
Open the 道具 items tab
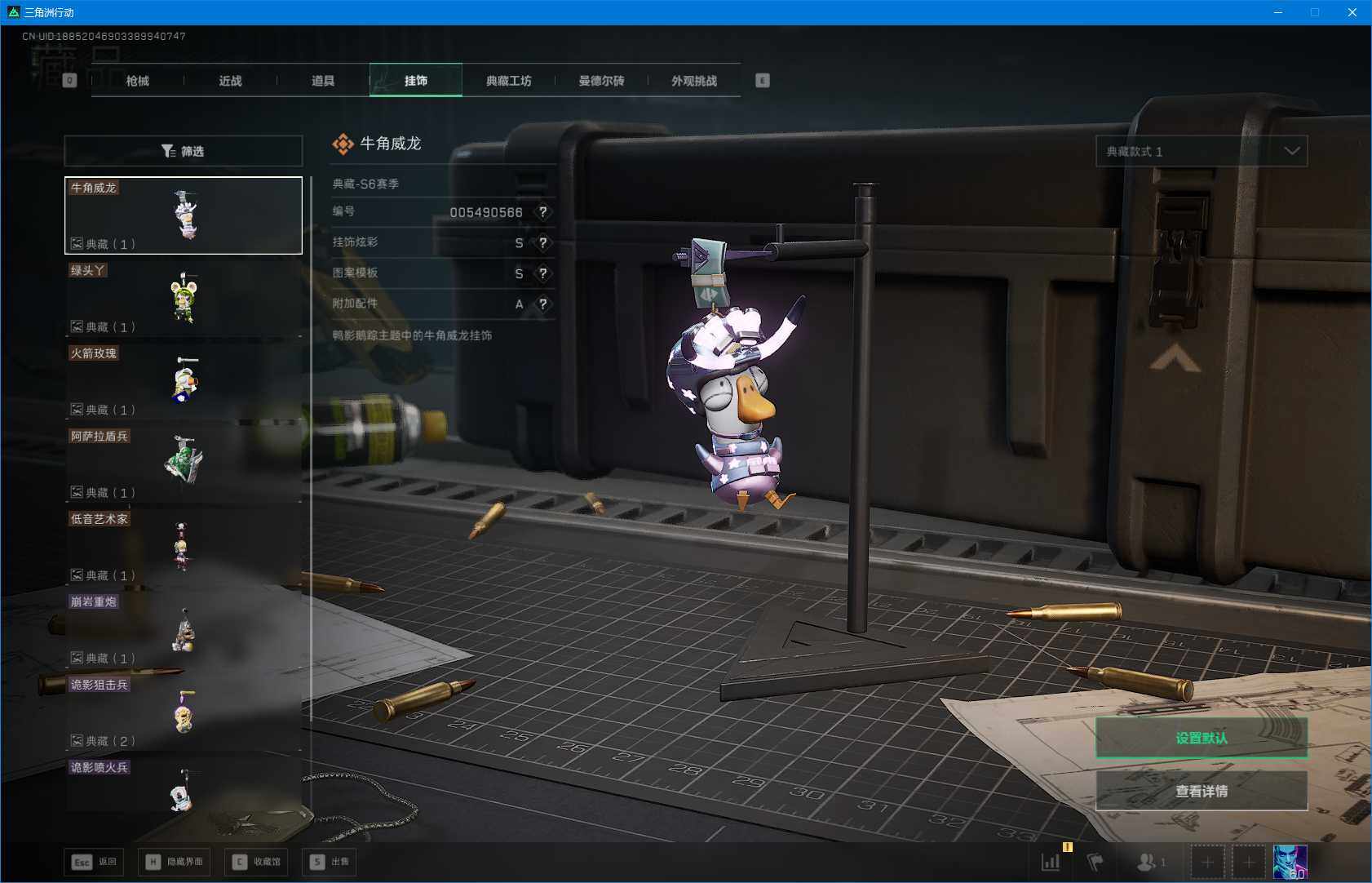(x=323, y=81)
